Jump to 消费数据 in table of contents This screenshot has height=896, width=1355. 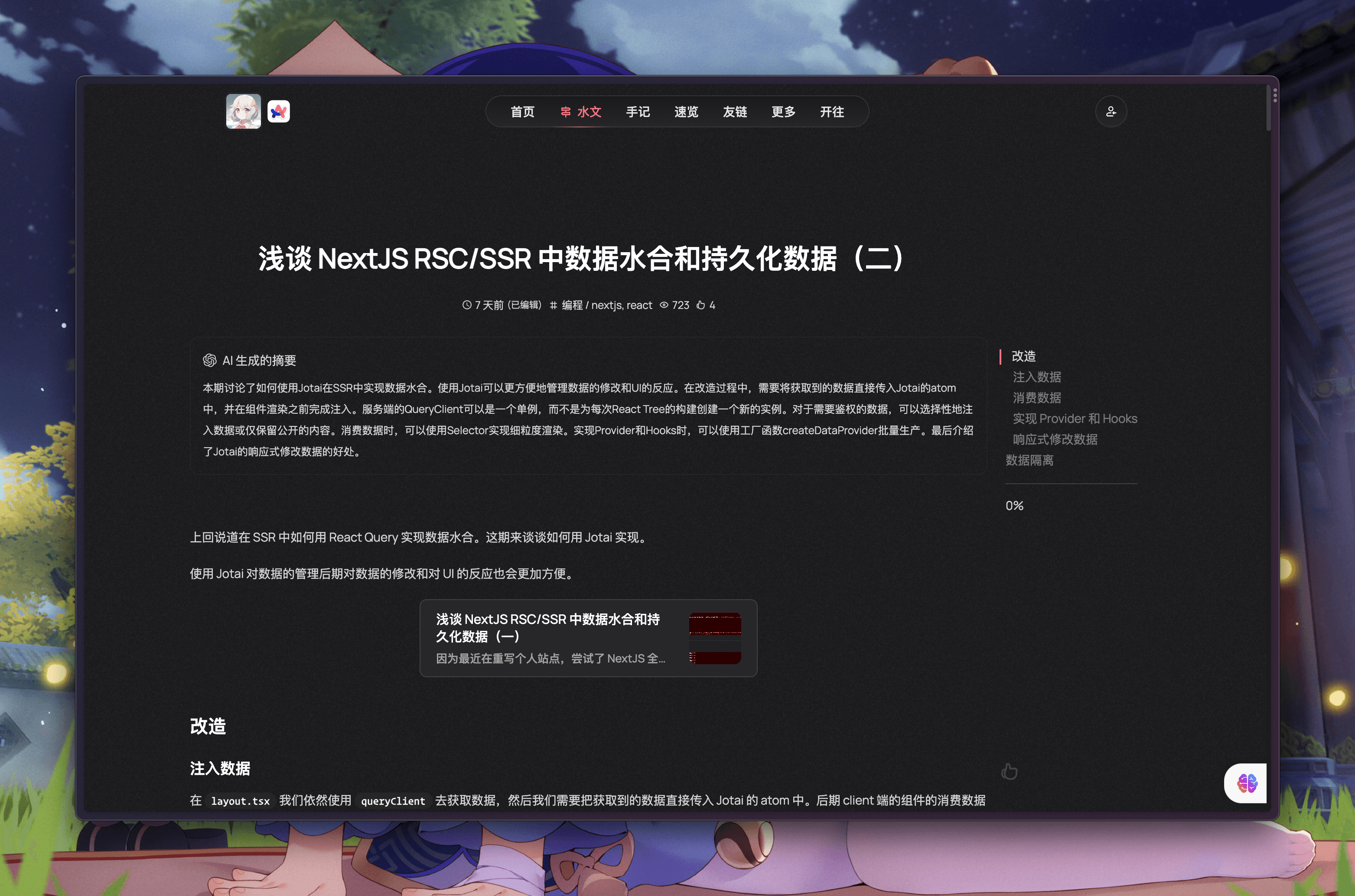(x=1037, y=398)
